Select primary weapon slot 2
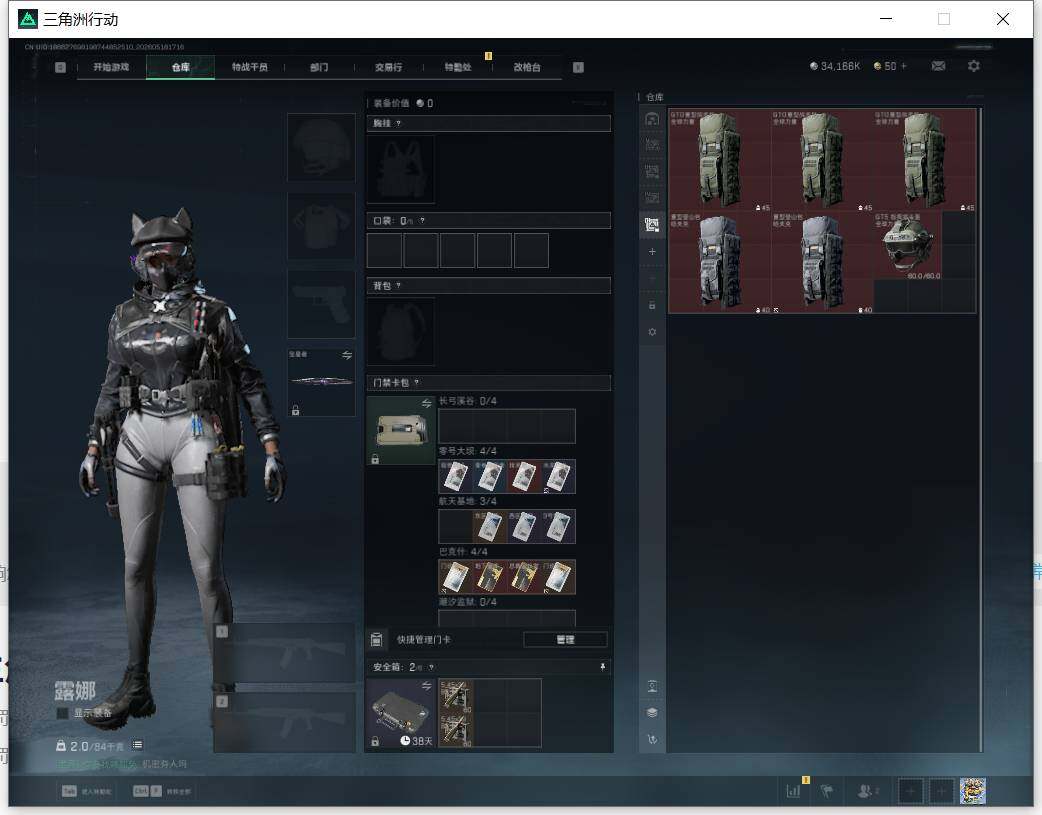This screenshot has width=1042, height=815. click(x=284, y=722)
